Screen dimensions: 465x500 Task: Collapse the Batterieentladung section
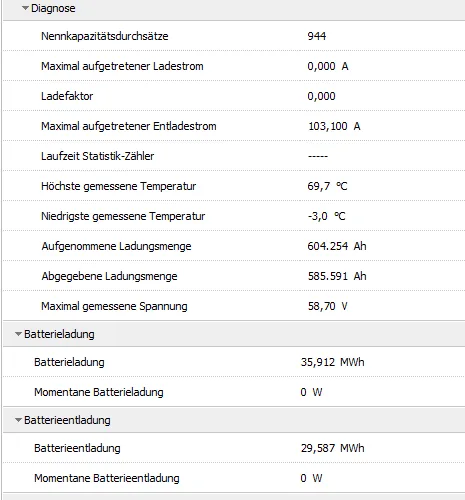[x=18, y=420]
